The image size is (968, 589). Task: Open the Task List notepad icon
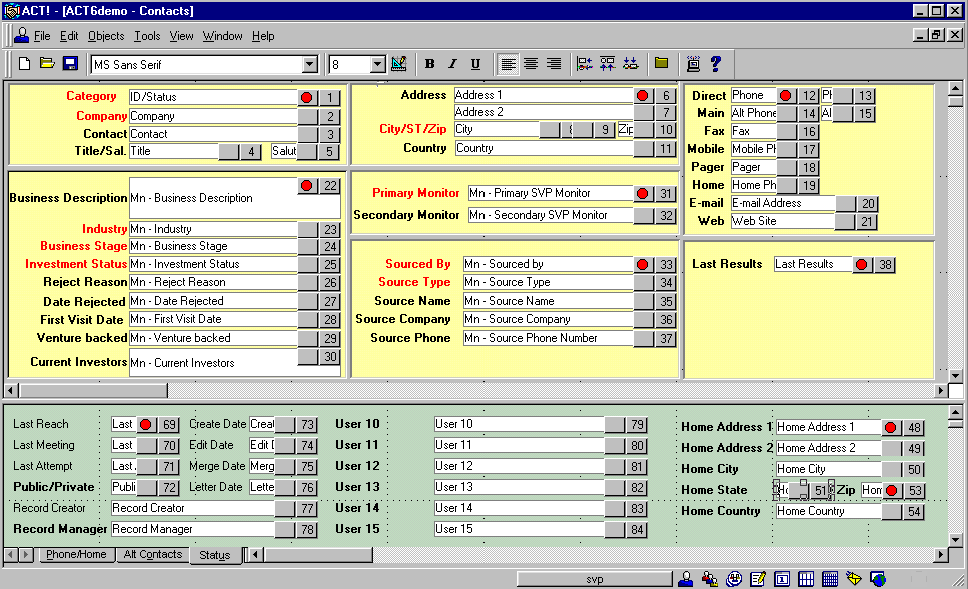pyautogui.click(x=757, y=579)
